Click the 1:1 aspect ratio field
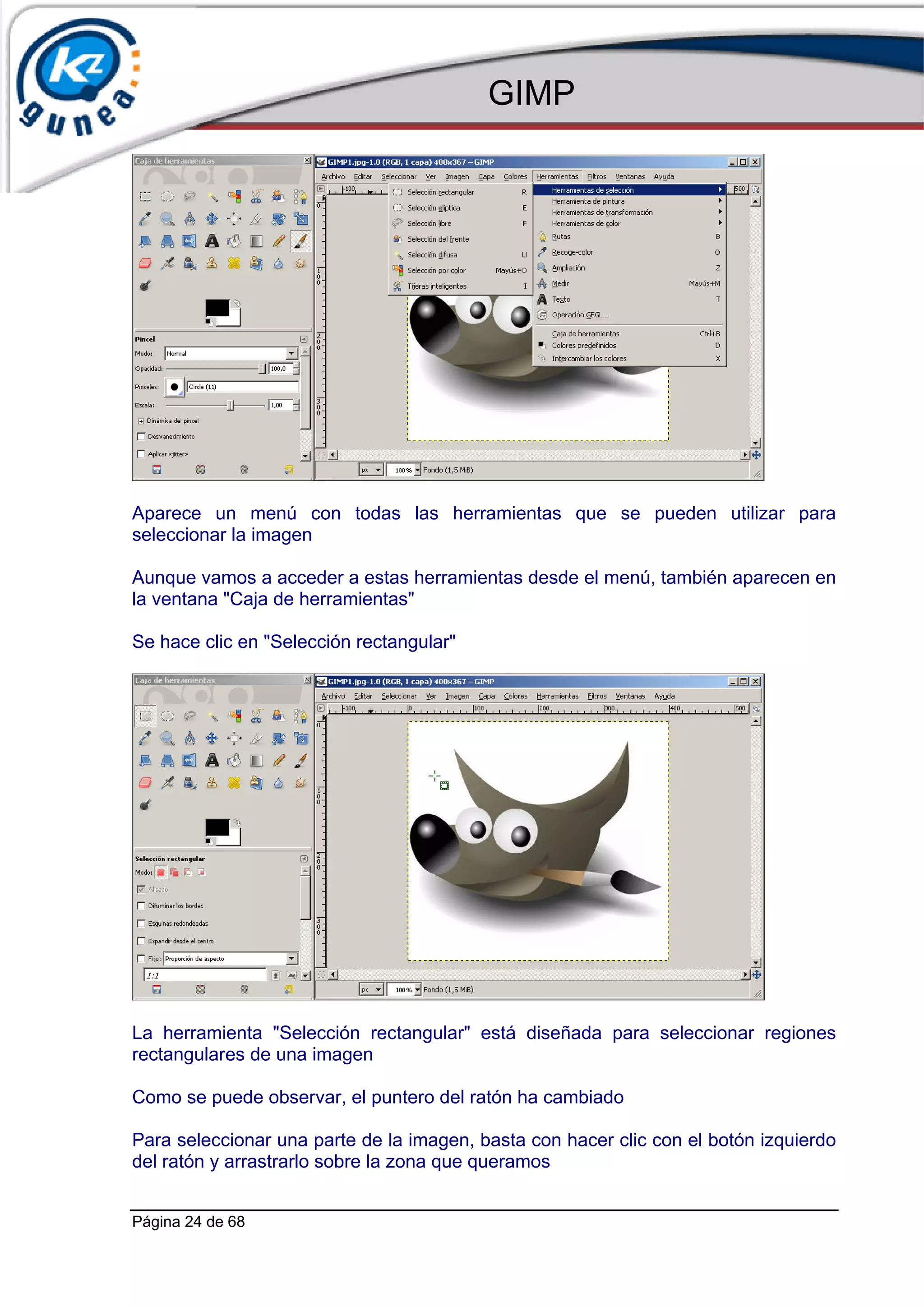Viewport: 924px width, 1307px height. (205, 976)
